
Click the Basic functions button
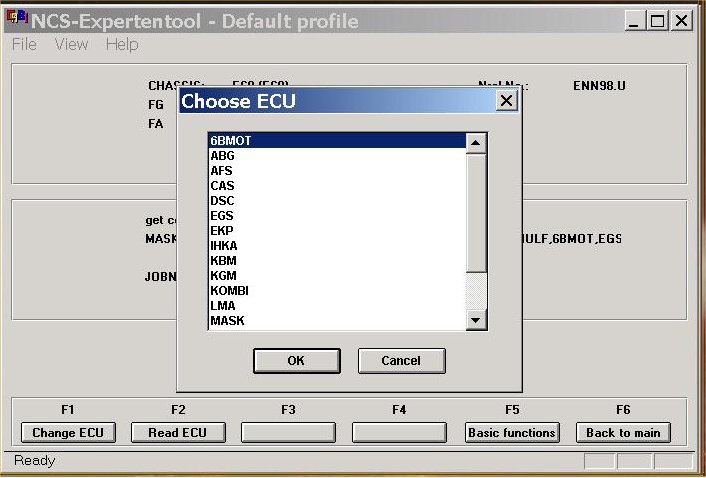[x=512, y=433]
